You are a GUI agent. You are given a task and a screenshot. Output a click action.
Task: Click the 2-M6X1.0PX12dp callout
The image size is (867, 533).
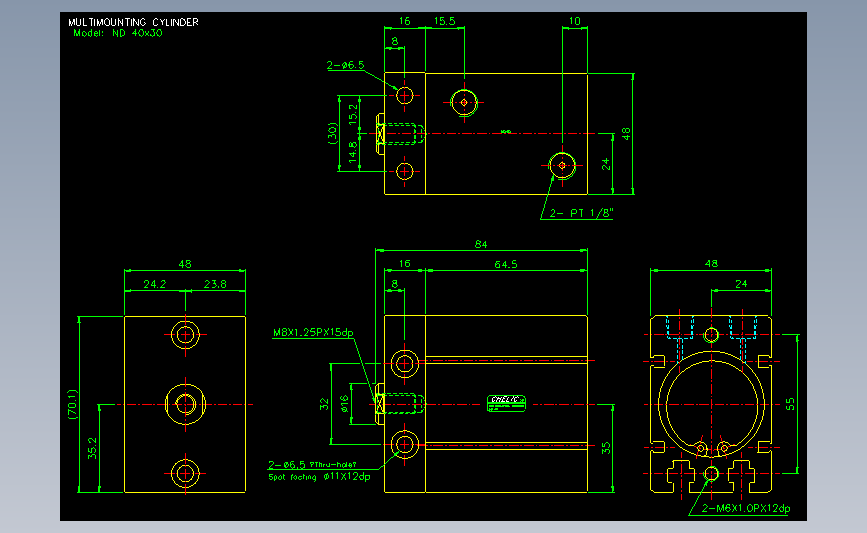(746, 508)
